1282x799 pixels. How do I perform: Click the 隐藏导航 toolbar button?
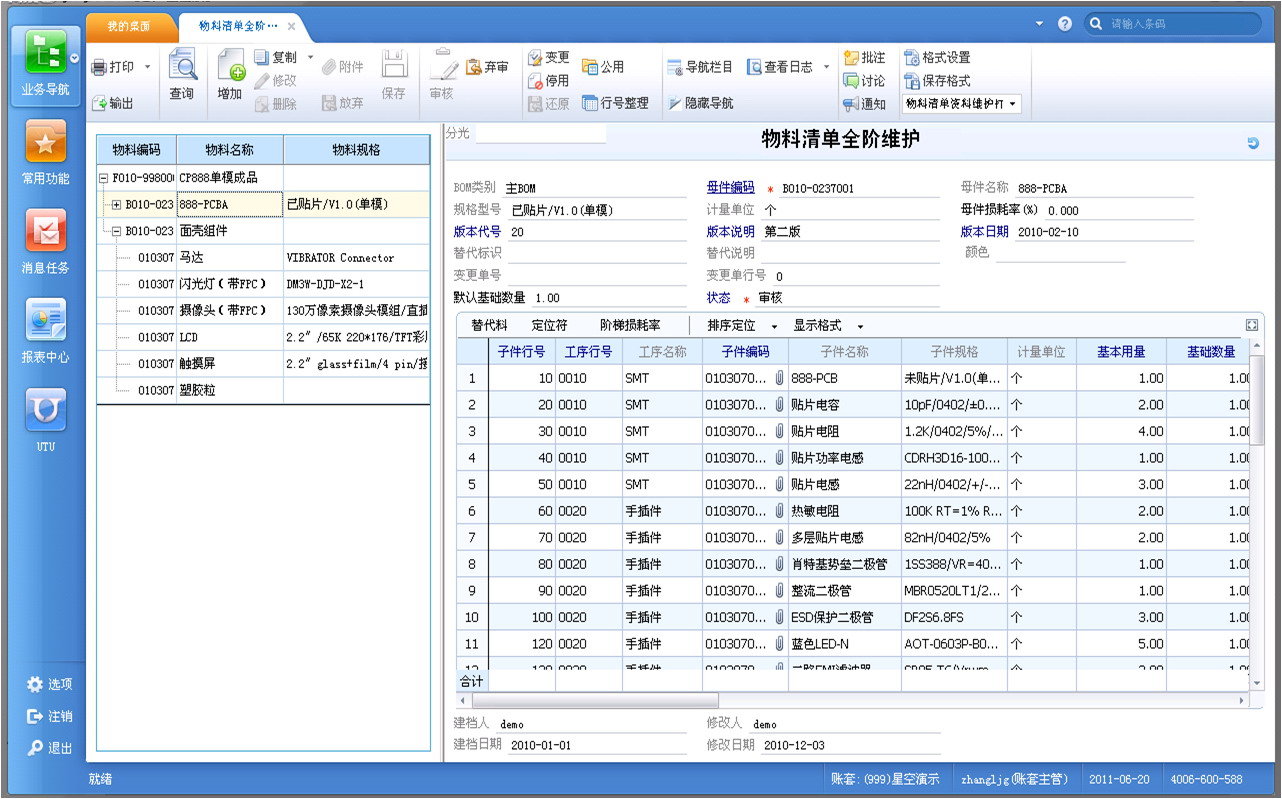pos(700,103)
